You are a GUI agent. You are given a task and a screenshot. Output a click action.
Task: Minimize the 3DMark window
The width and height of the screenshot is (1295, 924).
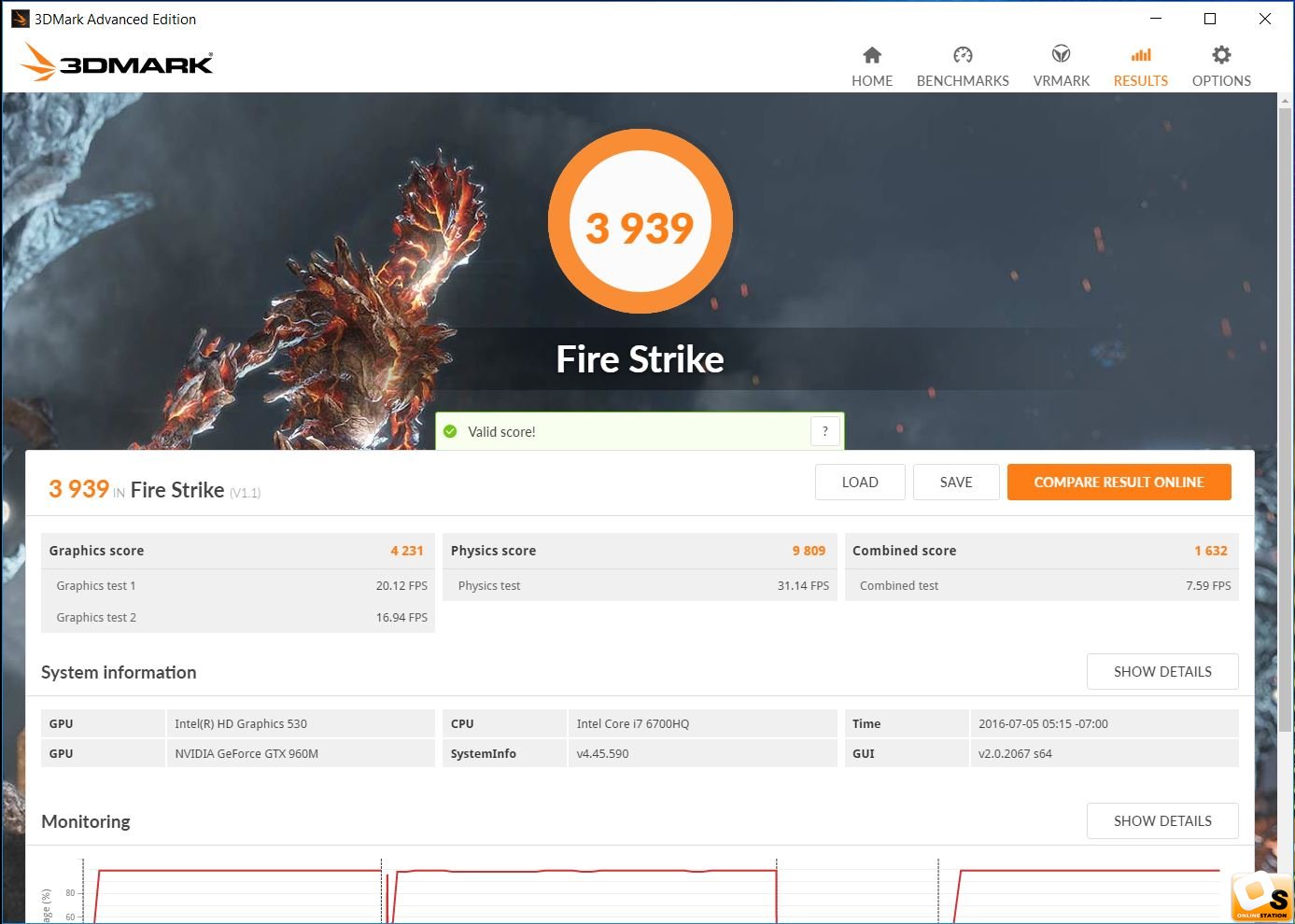tap(1156, 19)
